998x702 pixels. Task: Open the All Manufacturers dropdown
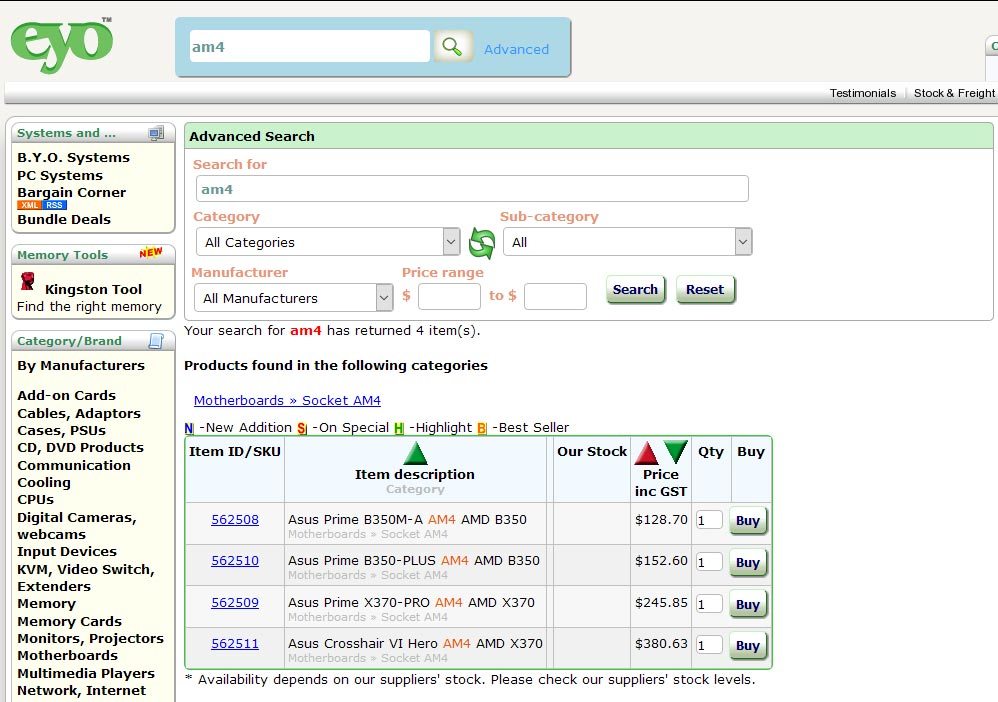[x=293, y=298]
